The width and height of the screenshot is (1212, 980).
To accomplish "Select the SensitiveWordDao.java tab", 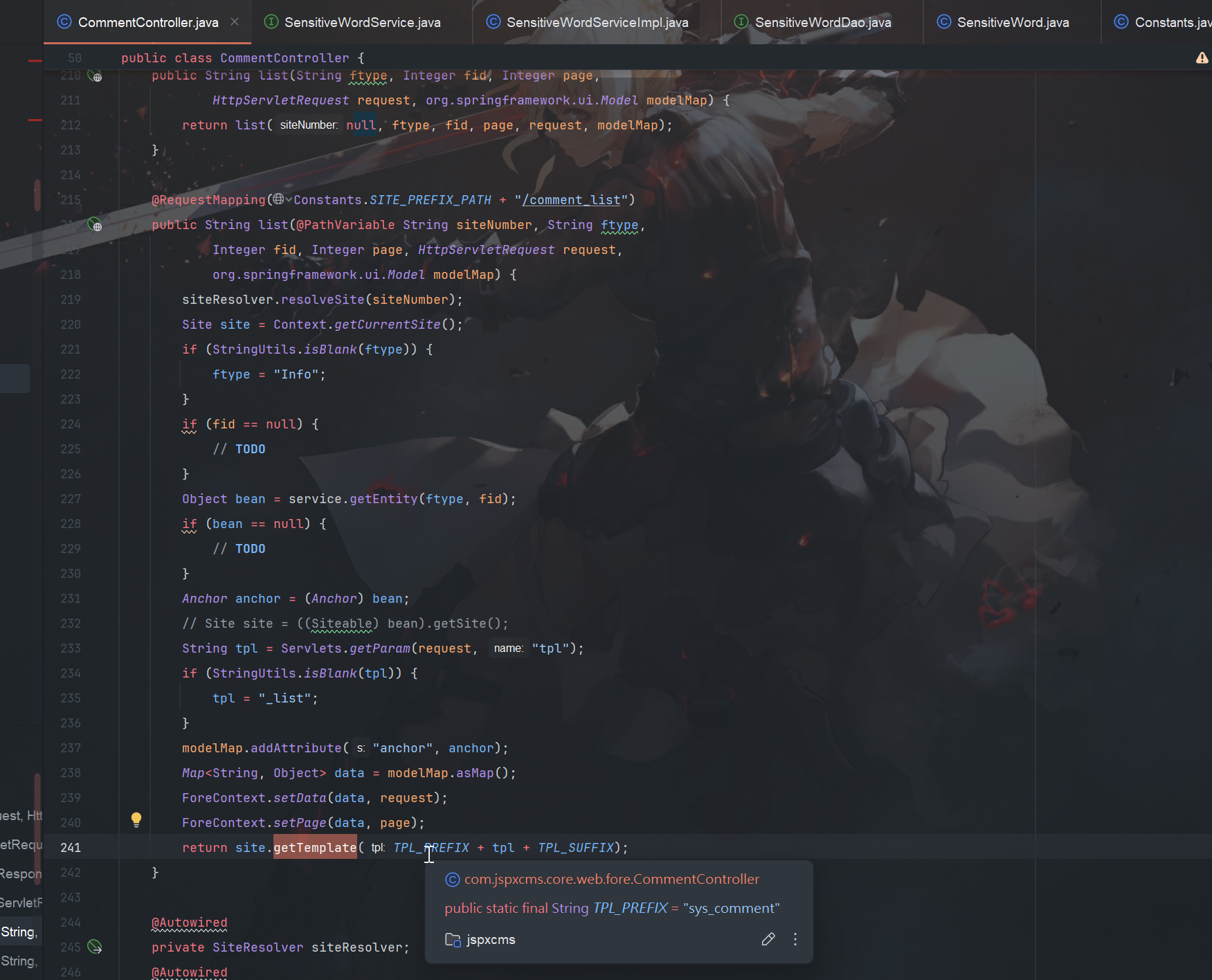I will pos(822,22).
